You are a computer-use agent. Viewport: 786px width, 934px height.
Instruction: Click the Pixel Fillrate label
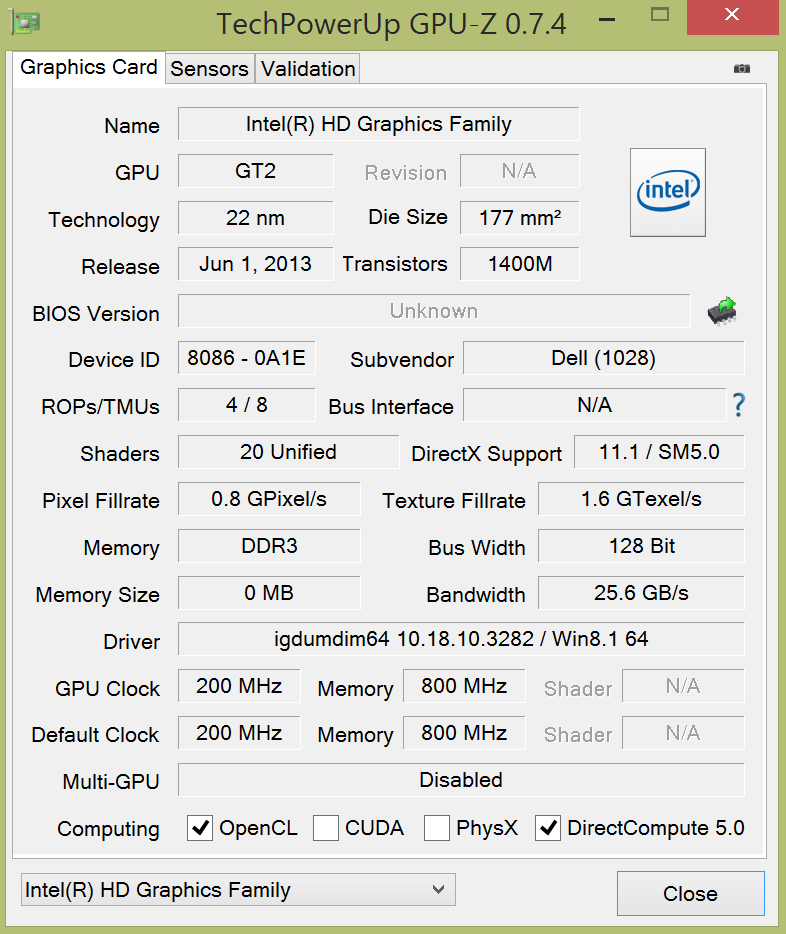coord(101,501)
